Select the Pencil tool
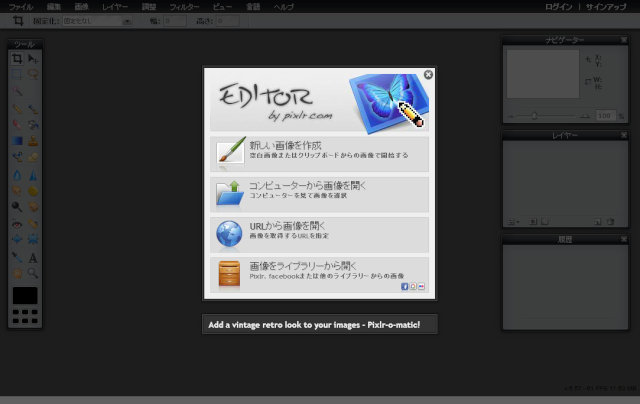This screenshot has height=404, width=640. (17, 109)
